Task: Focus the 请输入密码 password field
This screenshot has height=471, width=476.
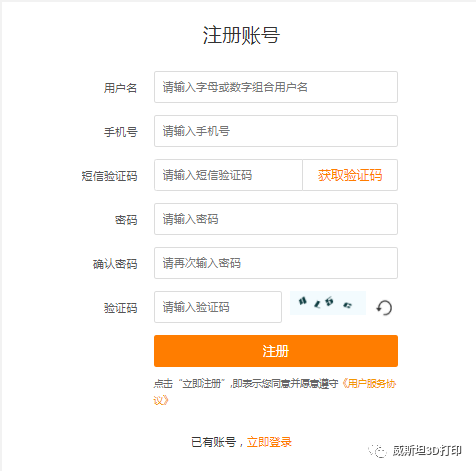Action: (x=276, y=219)
